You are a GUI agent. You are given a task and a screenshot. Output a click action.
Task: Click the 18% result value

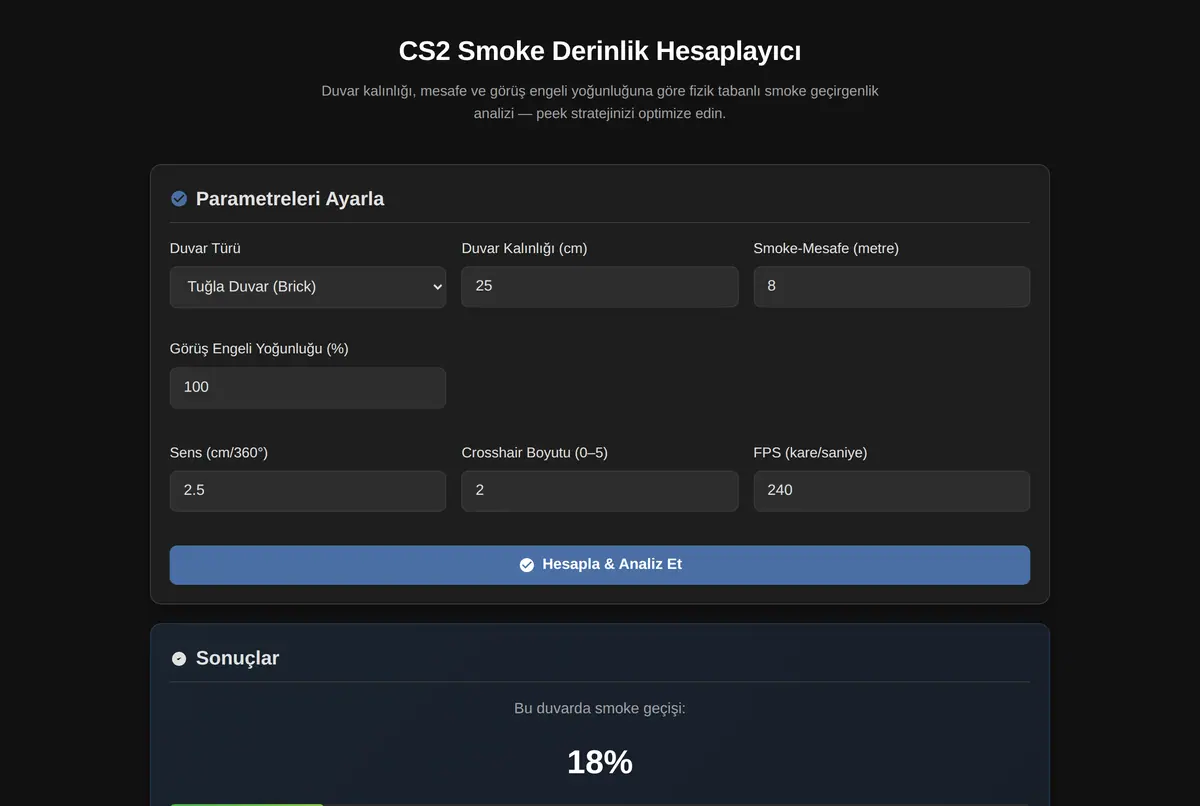(x=600, y=763)
